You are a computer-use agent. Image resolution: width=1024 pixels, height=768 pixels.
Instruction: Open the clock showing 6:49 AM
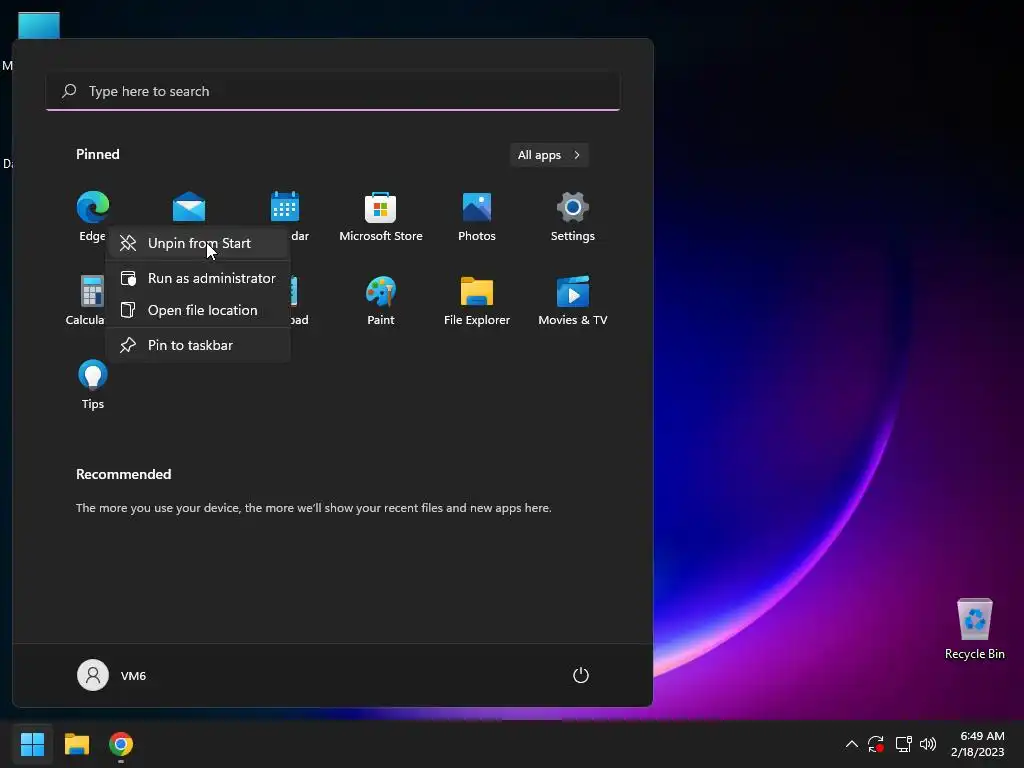(x=978, y=744)
